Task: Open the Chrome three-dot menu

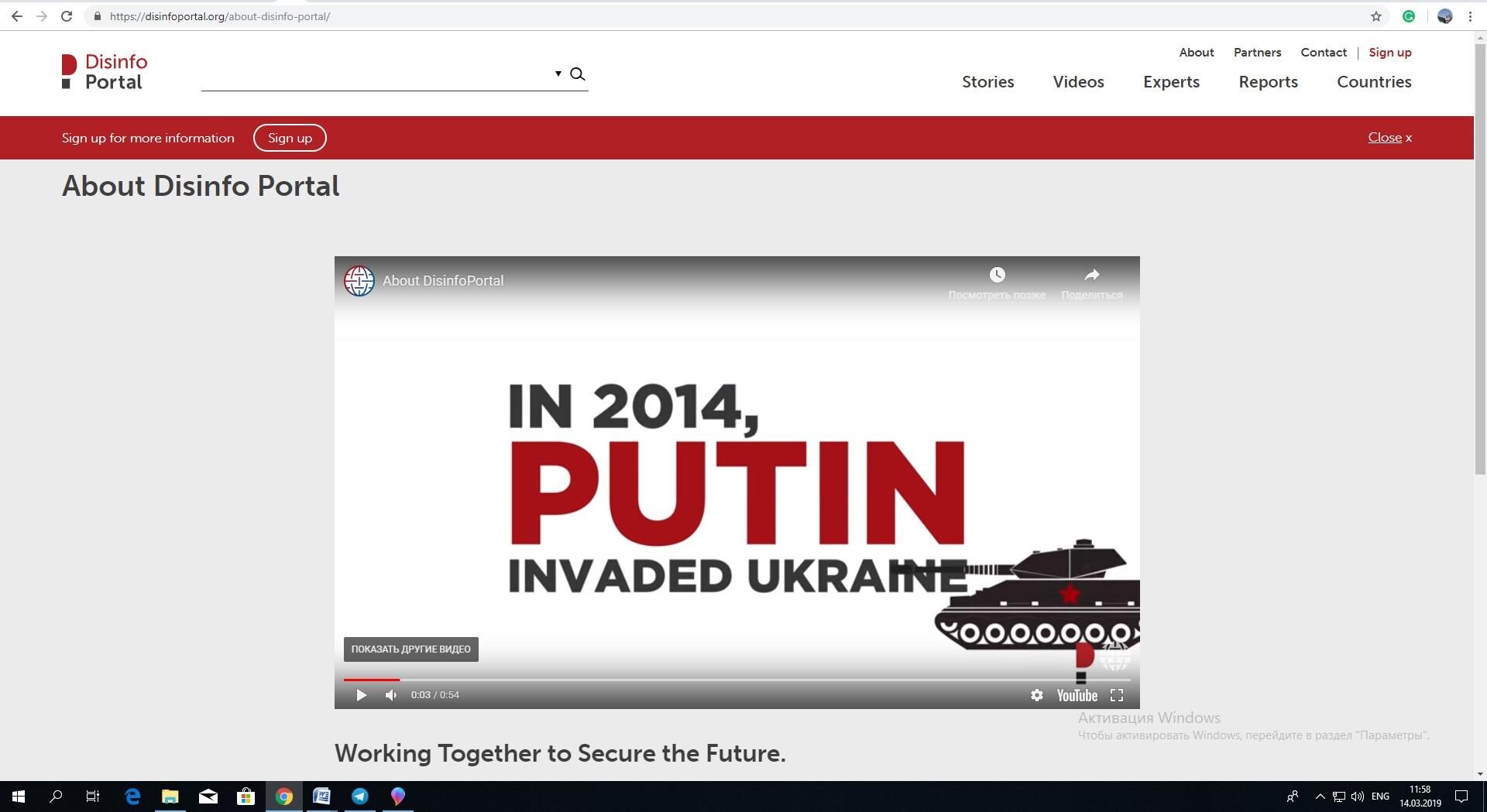Action: pos(1470,16)
